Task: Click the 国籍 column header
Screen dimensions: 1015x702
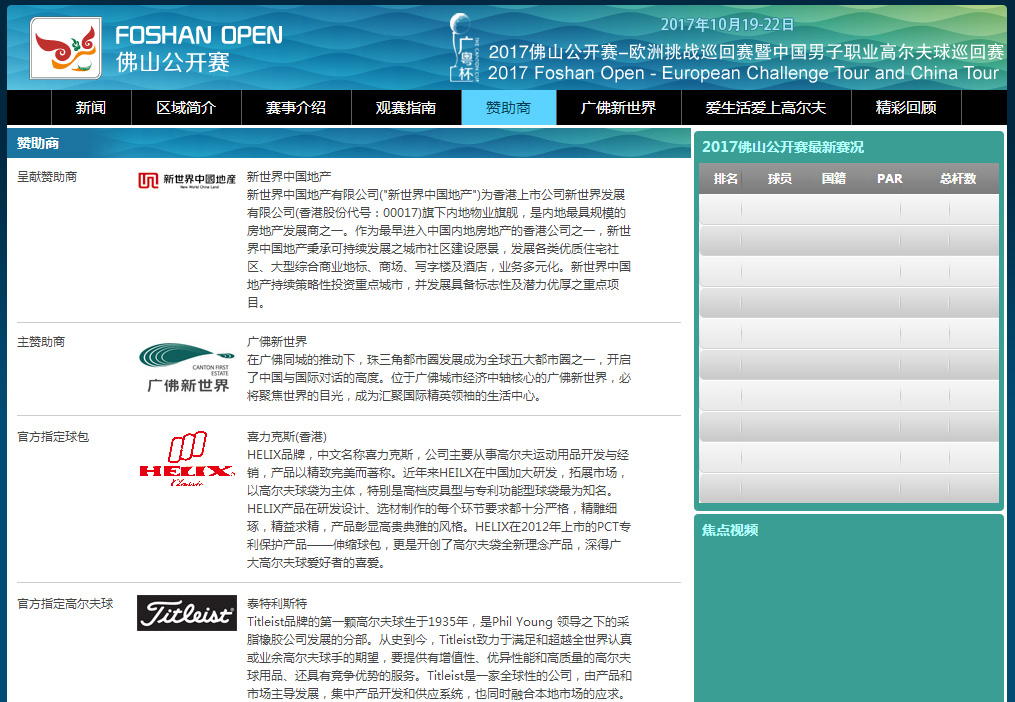Action: click(834, 179)
